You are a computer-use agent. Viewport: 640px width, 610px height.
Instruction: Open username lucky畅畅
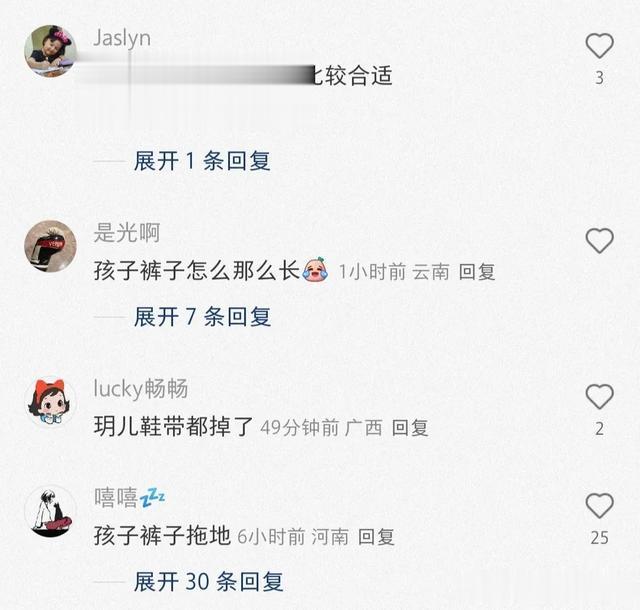[141, 389]
